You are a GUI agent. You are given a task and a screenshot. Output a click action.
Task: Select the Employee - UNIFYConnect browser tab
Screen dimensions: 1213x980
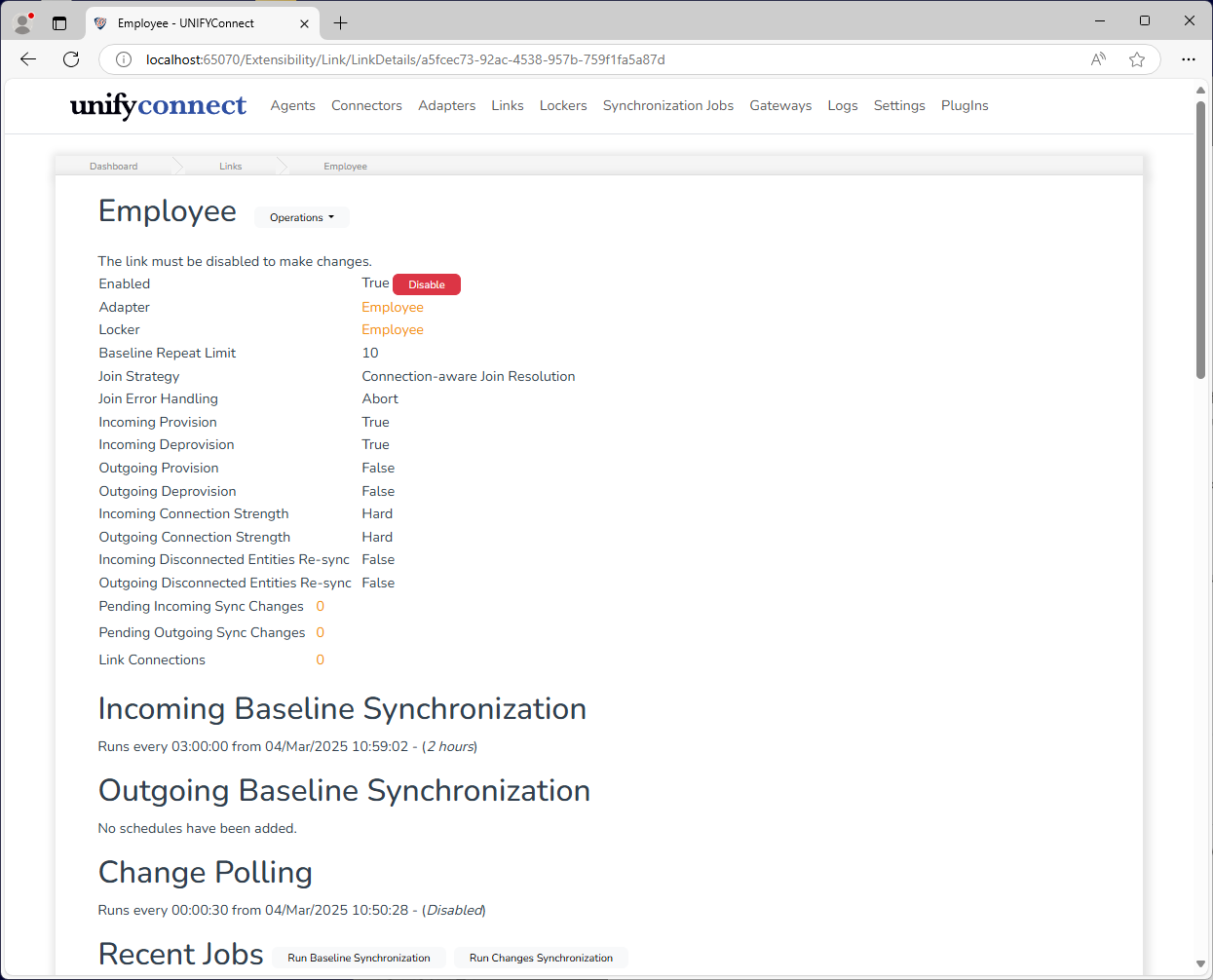click(x=202, y=23)
